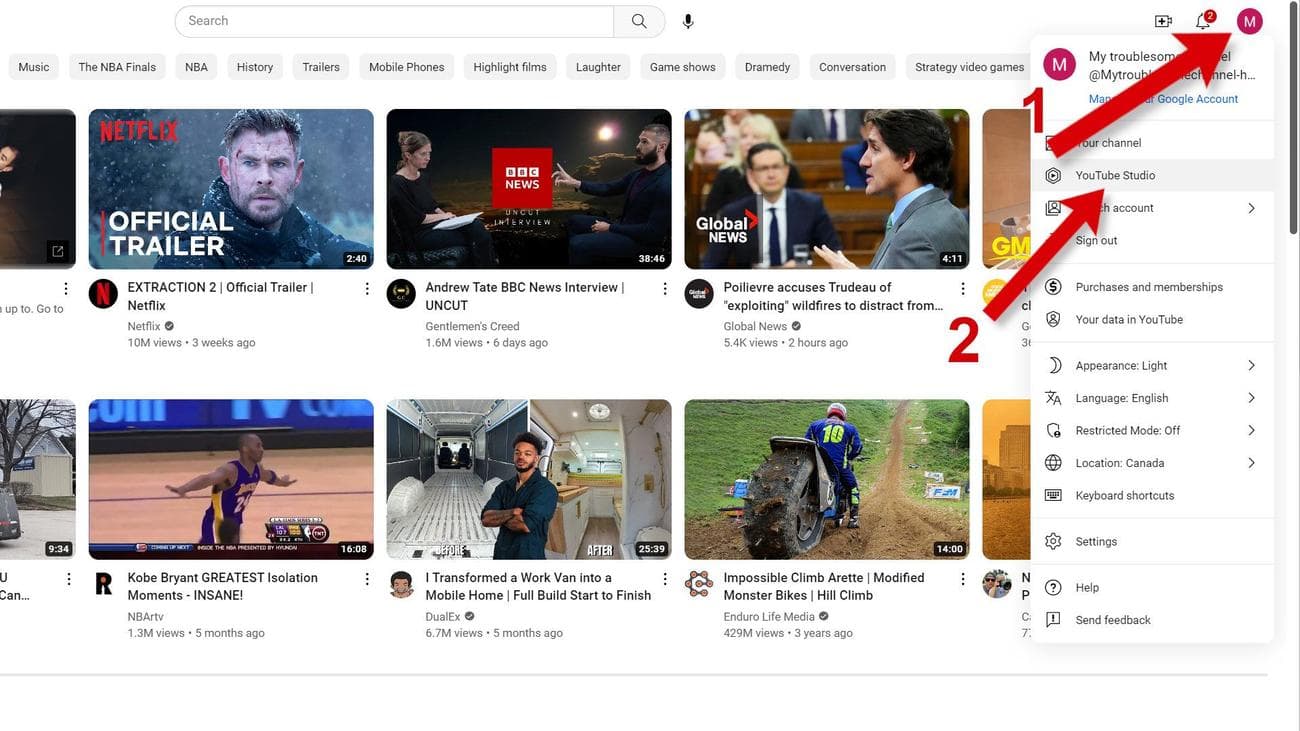Click the Netflix channel avatar

pos(103,294)
